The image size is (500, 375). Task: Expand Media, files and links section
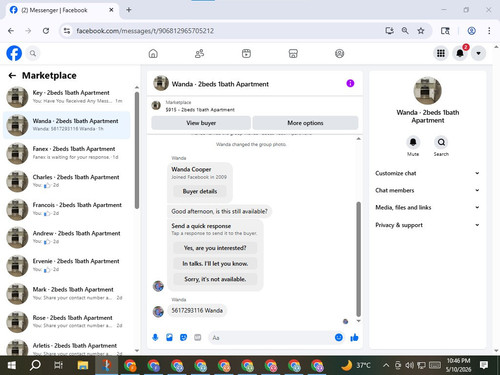tap(428, 207)
